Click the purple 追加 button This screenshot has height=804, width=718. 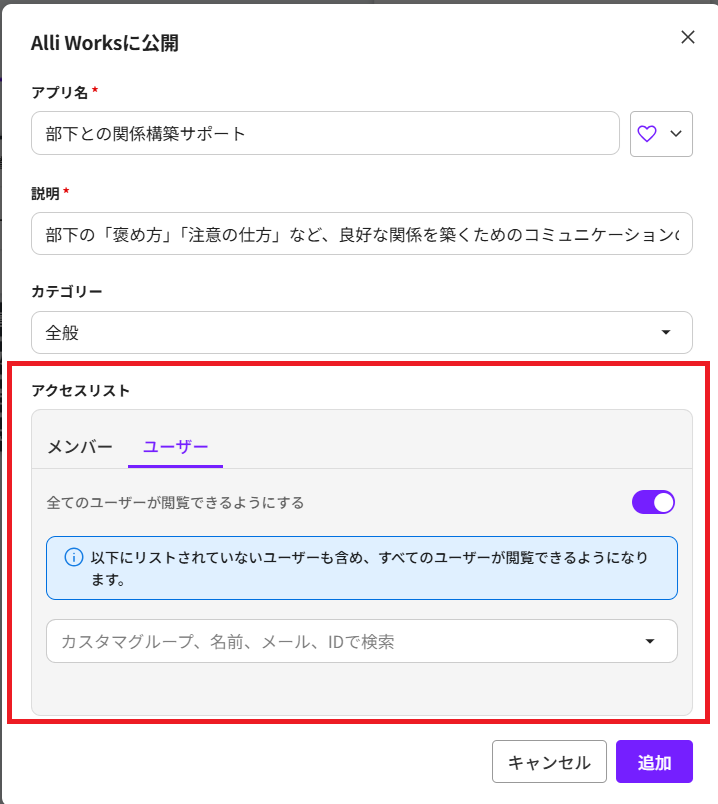(654, 762)
